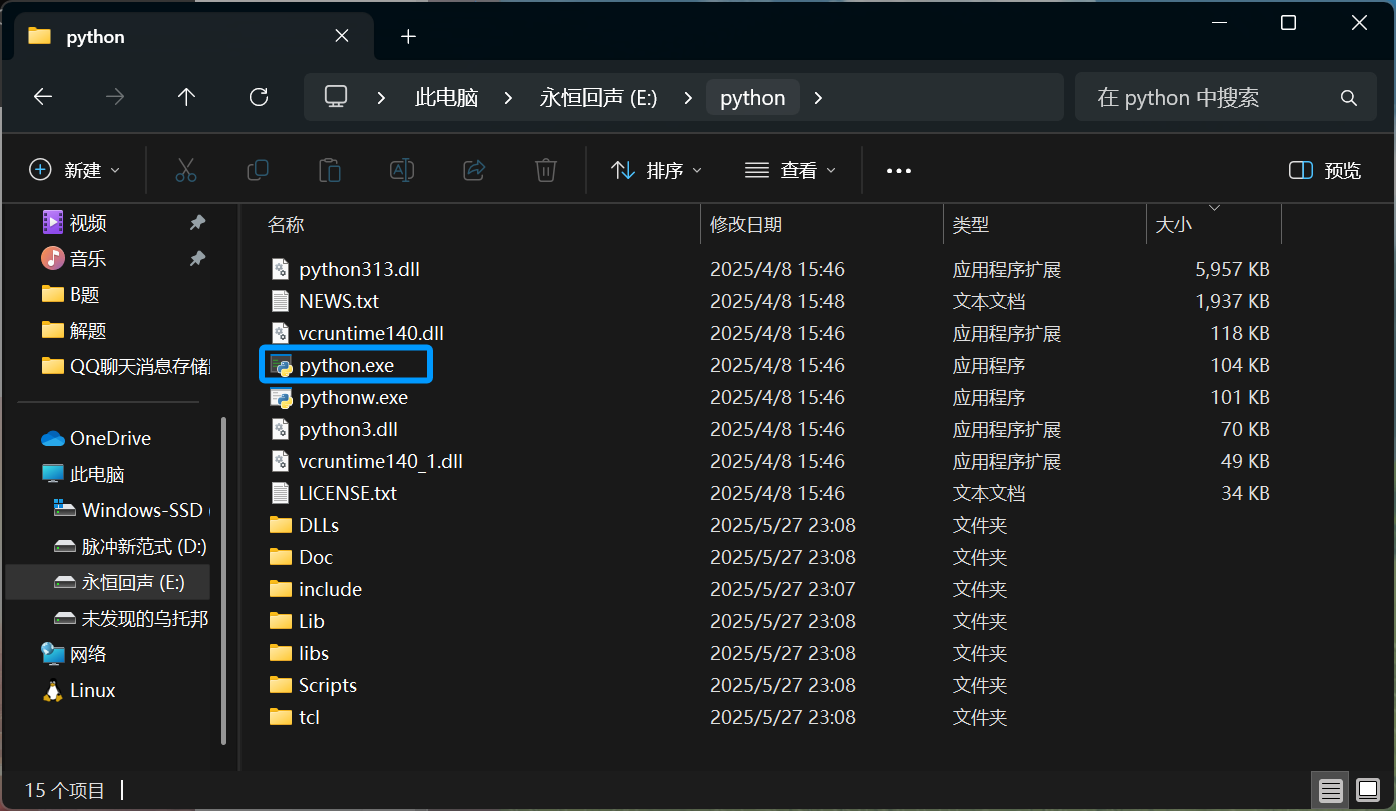Switch to large thumbnails view icon
Screen dimensions: 1396x811
(1367, 791)
